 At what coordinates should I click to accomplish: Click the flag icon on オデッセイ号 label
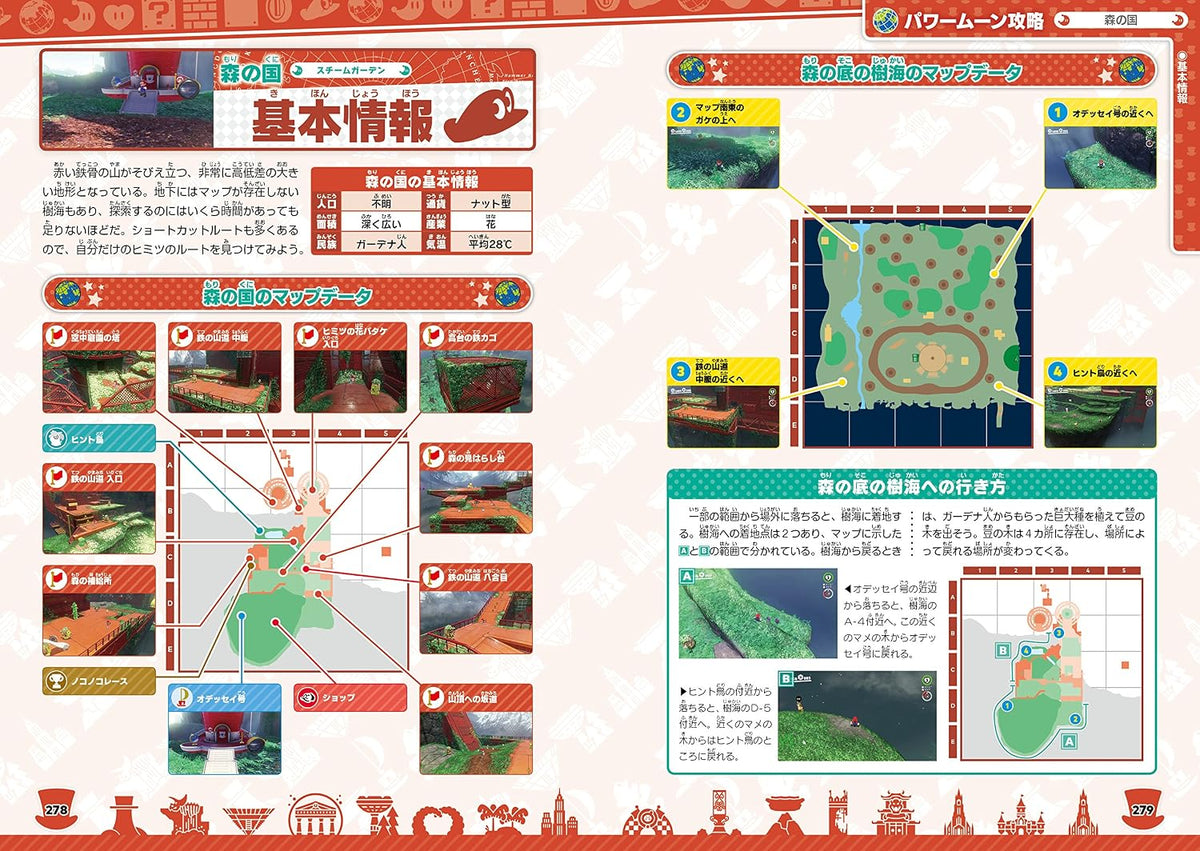[184, 698]
